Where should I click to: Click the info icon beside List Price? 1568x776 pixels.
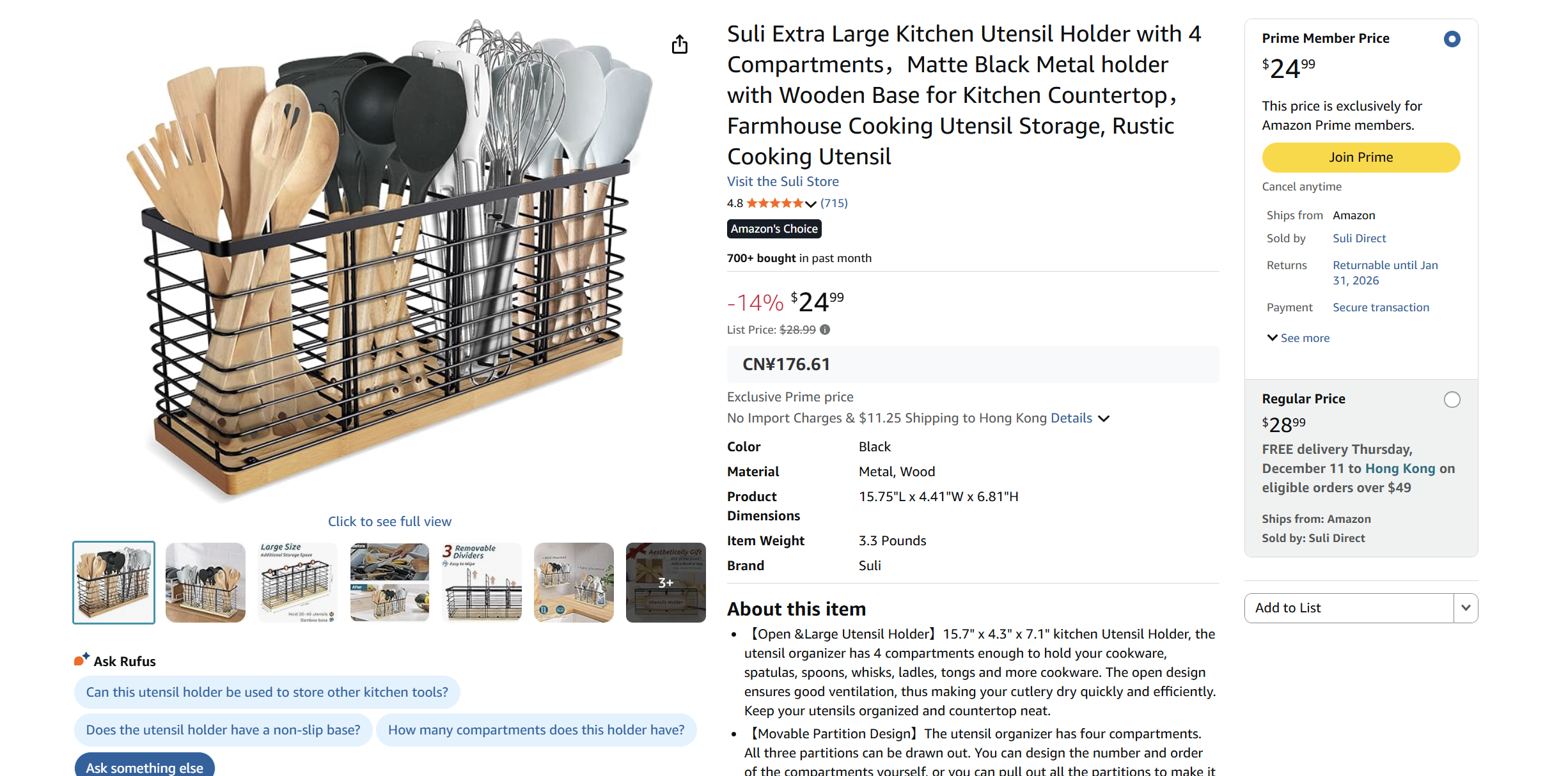click(824, 330)
